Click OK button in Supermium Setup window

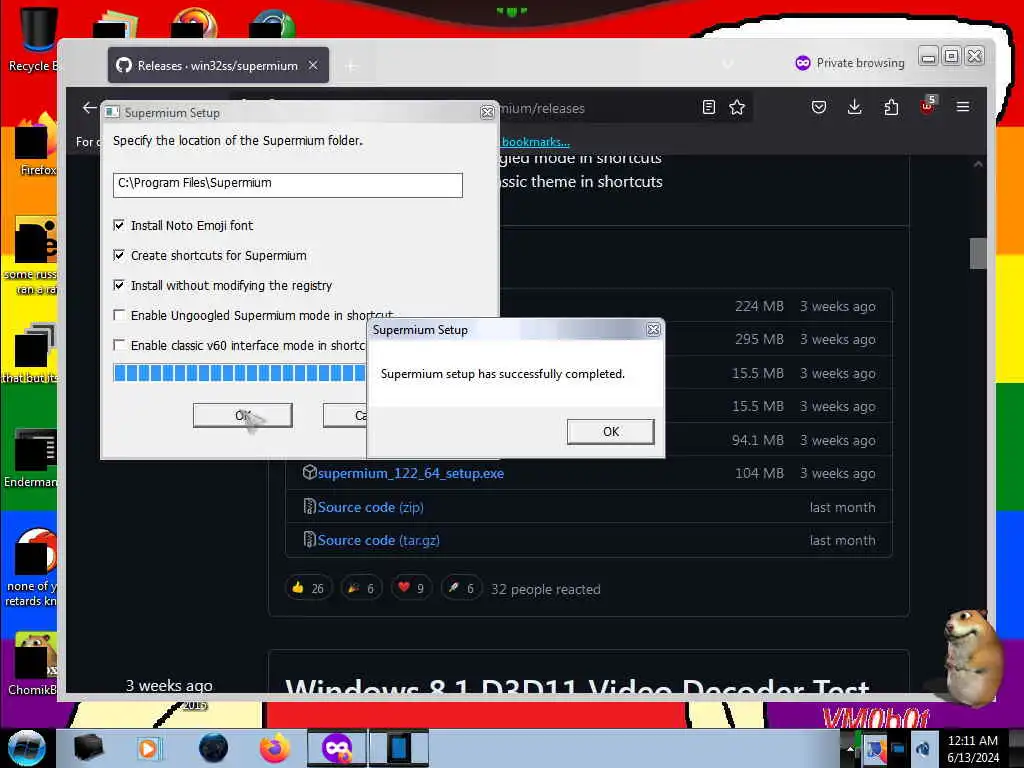pyautogui.click(x=242, y=415)
